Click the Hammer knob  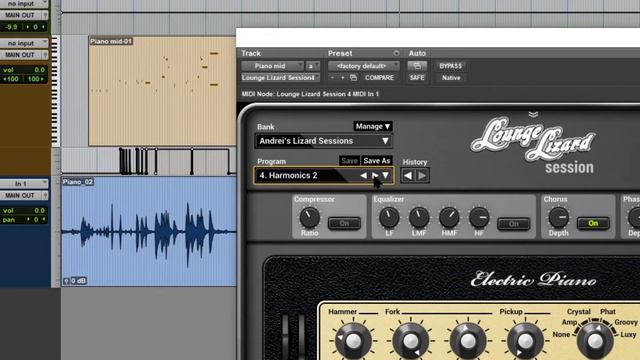[353, 340]
